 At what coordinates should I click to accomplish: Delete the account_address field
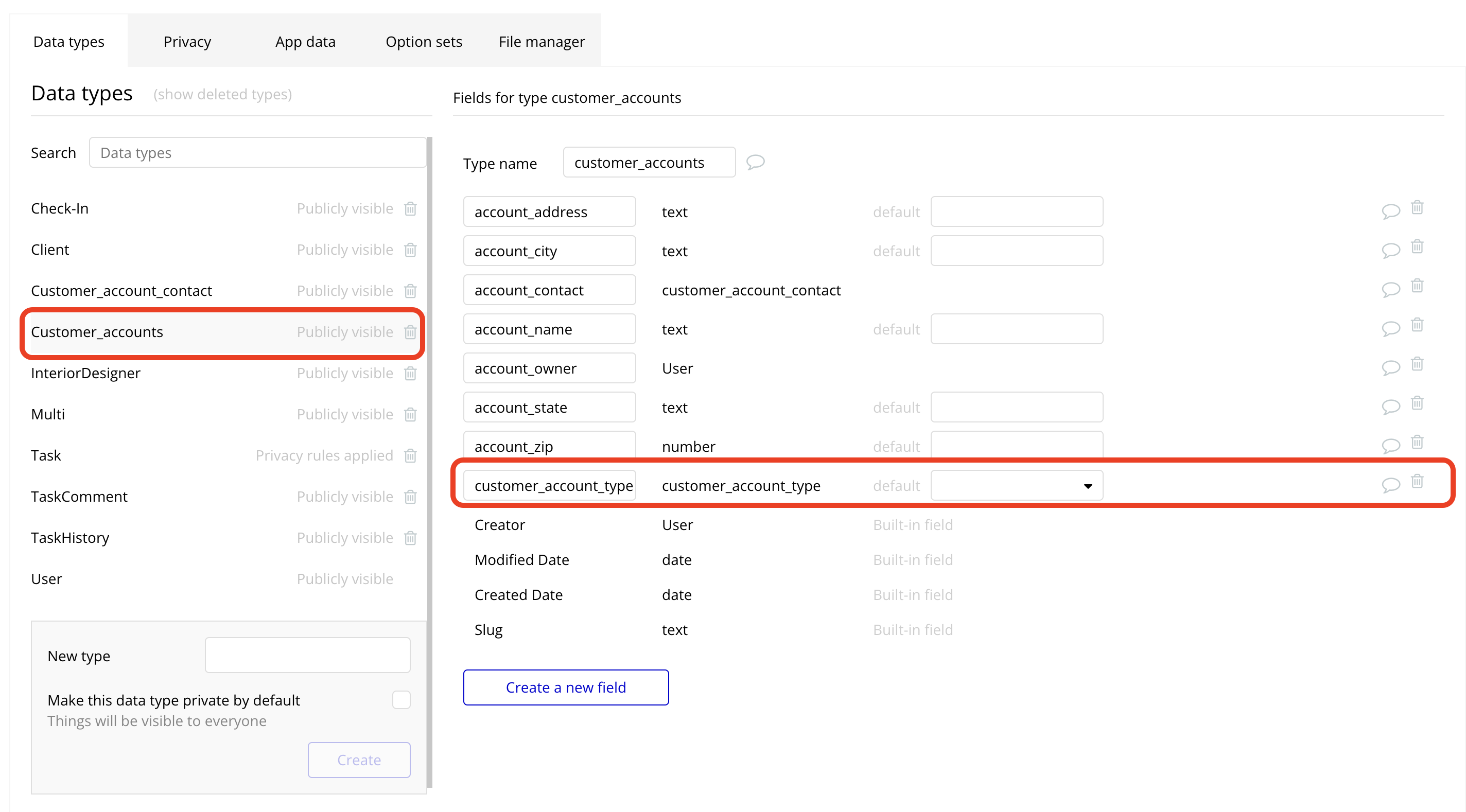point(1417,208)
